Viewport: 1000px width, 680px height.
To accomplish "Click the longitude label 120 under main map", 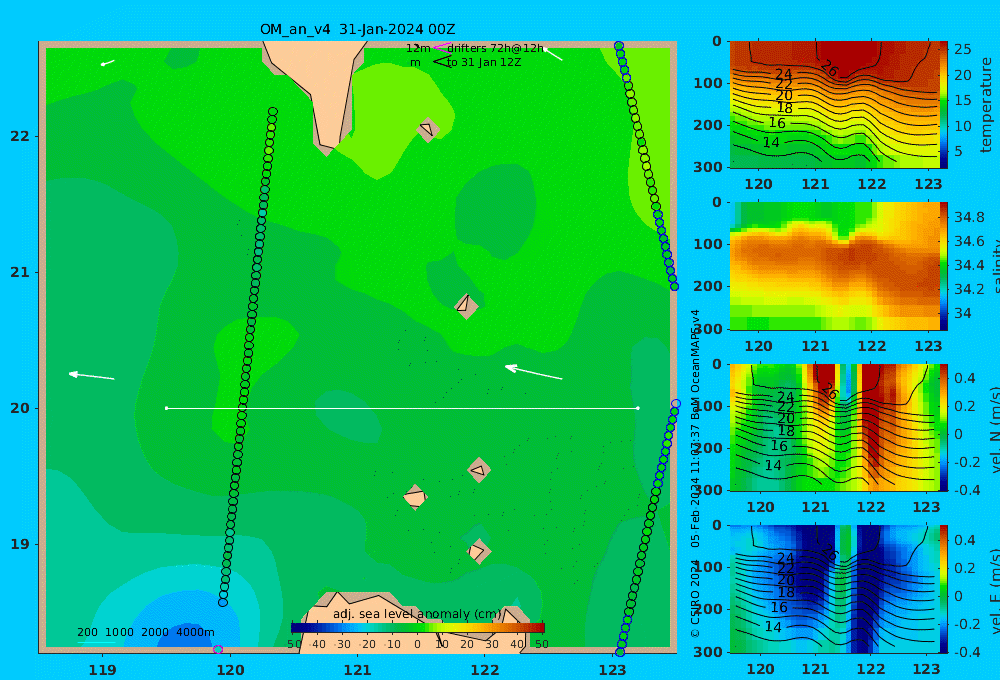I will [x=230, y=670].
